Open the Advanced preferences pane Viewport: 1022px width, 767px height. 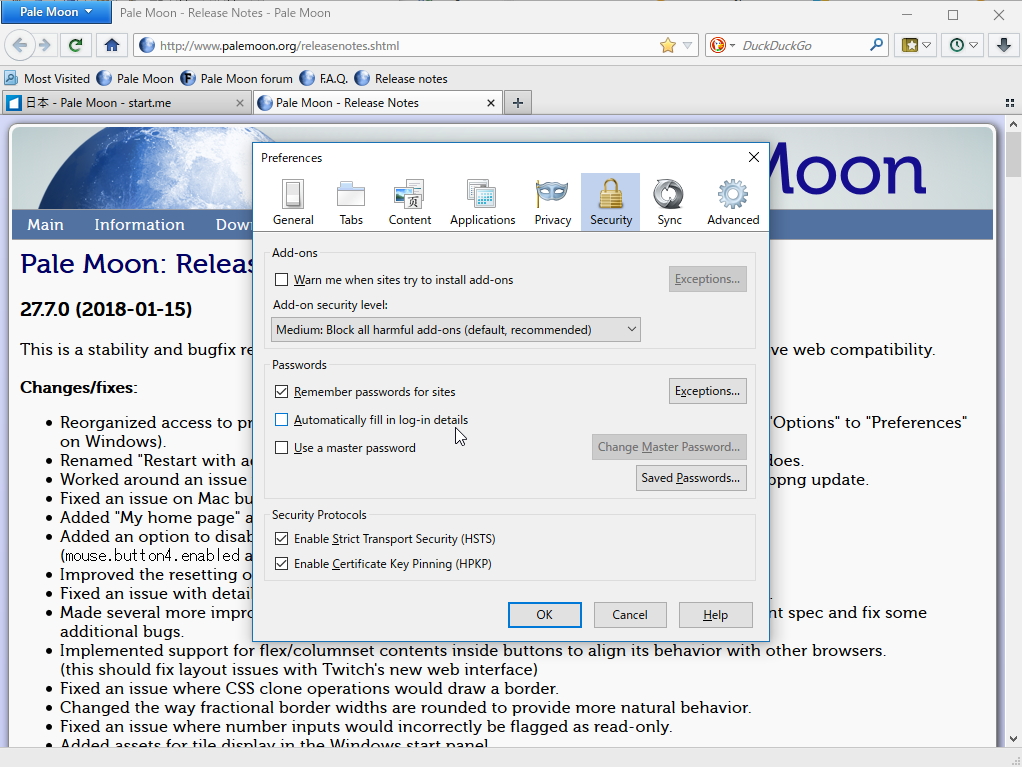pyautogui.click(x=733, y=202)
